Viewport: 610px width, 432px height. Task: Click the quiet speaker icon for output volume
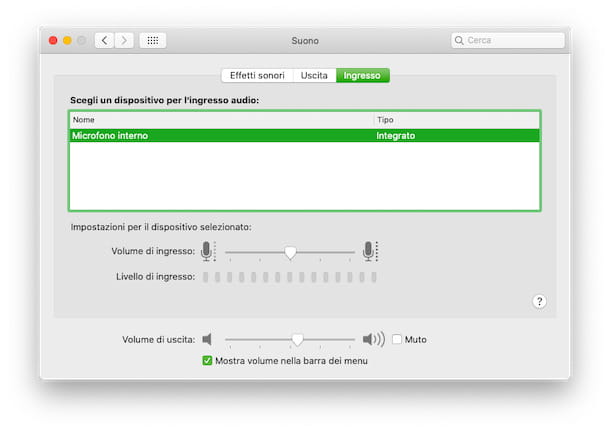207,339
